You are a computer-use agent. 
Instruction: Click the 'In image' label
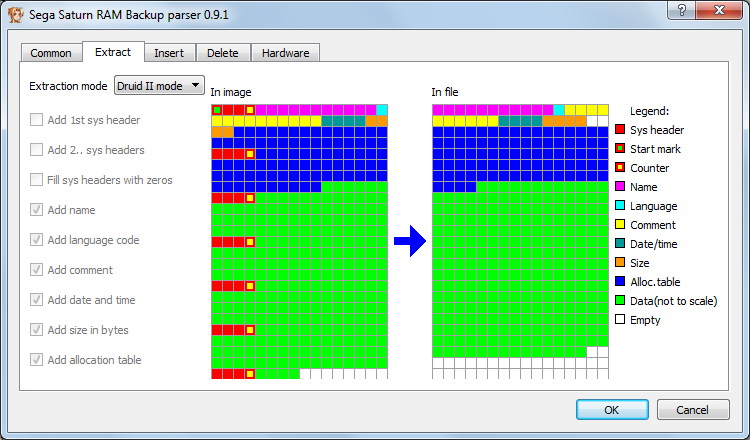click(231, 92)
